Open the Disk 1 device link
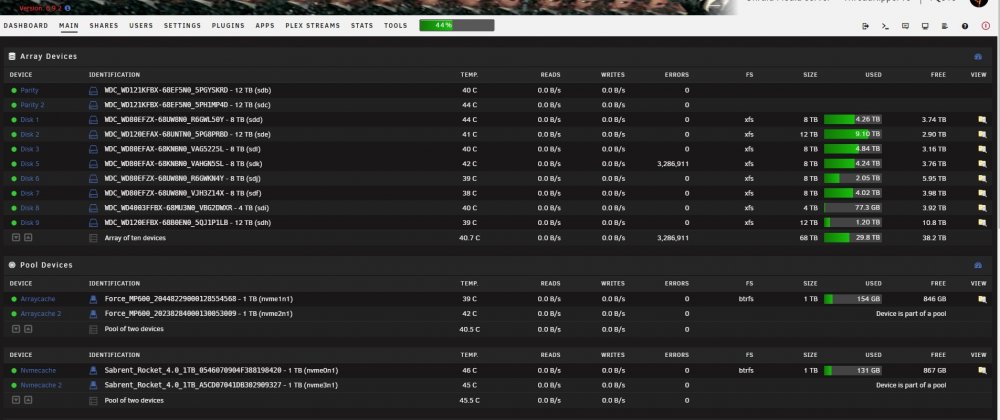This screenshot has height=420, width=1000. (x=29, y=120)
